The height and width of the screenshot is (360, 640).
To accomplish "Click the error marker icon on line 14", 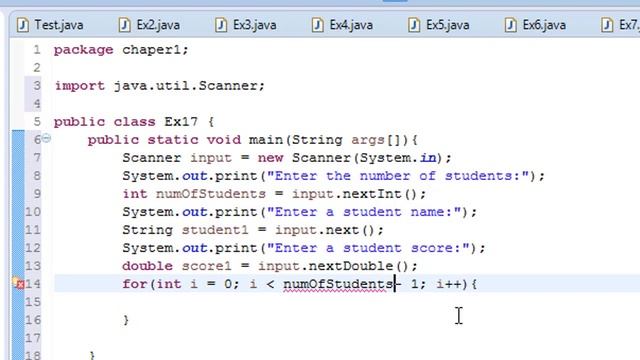I will 18,283.
